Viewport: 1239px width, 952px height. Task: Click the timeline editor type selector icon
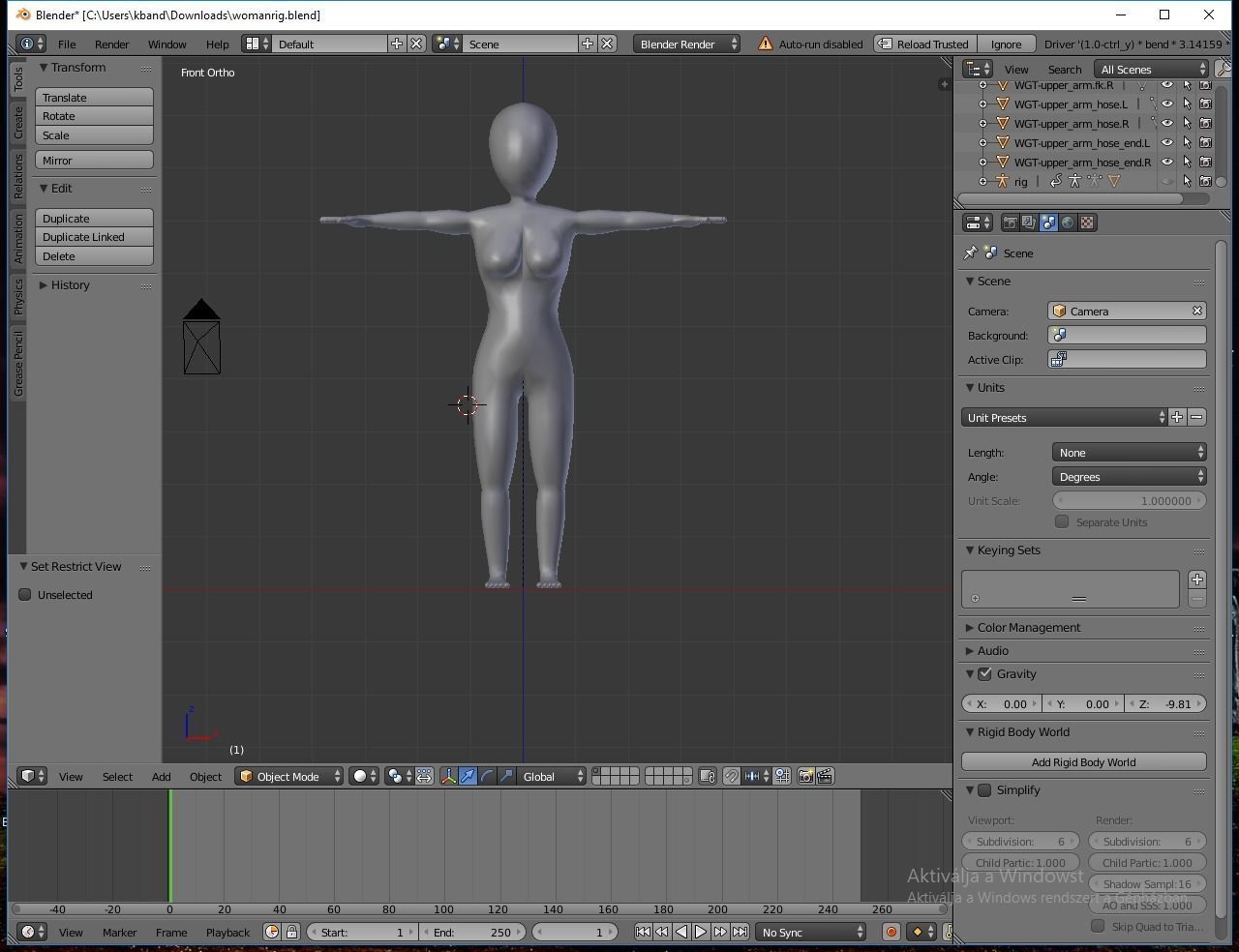tap(33, 932)
